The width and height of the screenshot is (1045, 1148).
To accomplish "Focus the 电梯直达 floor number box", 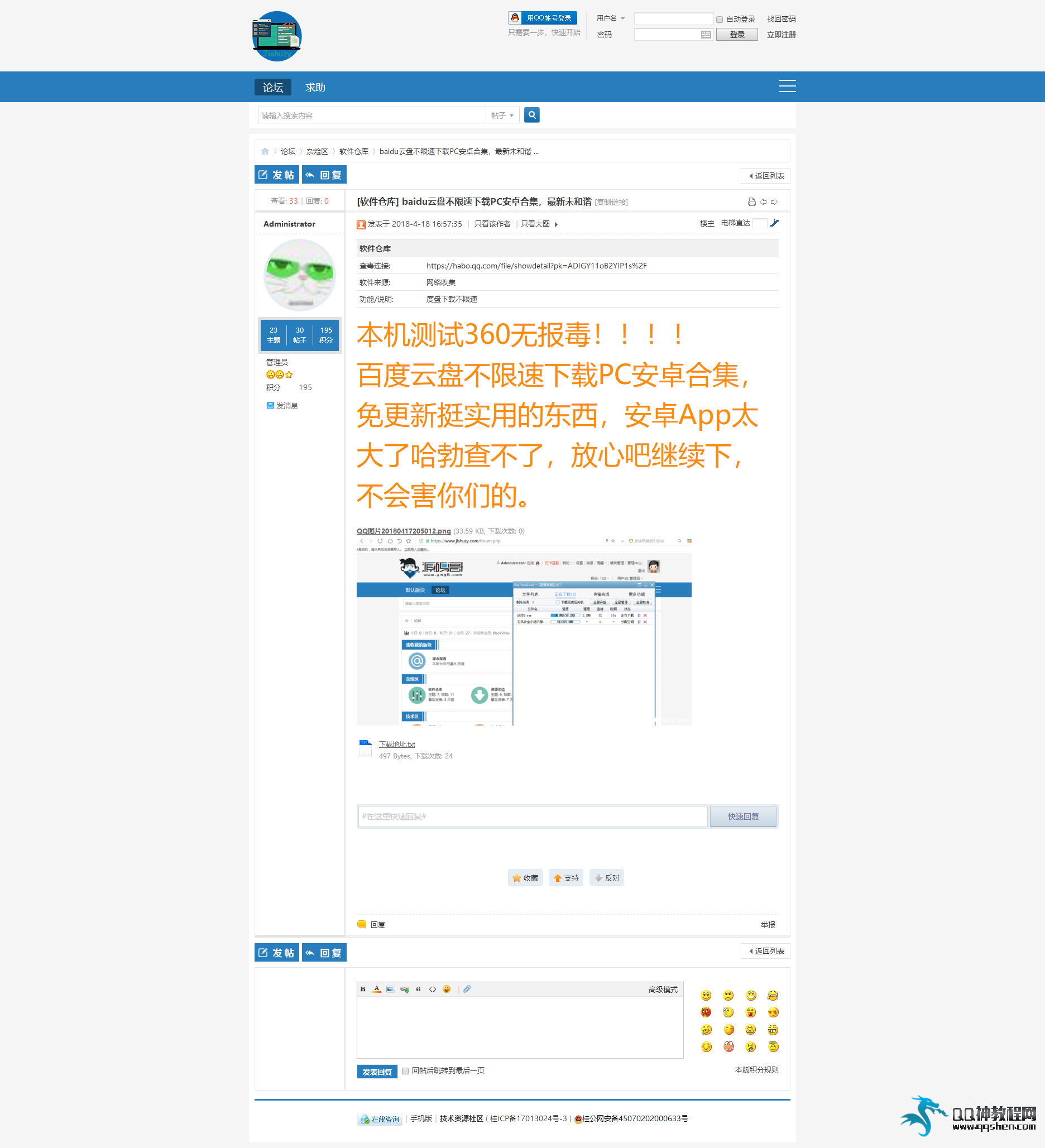I will coord(759,223).
